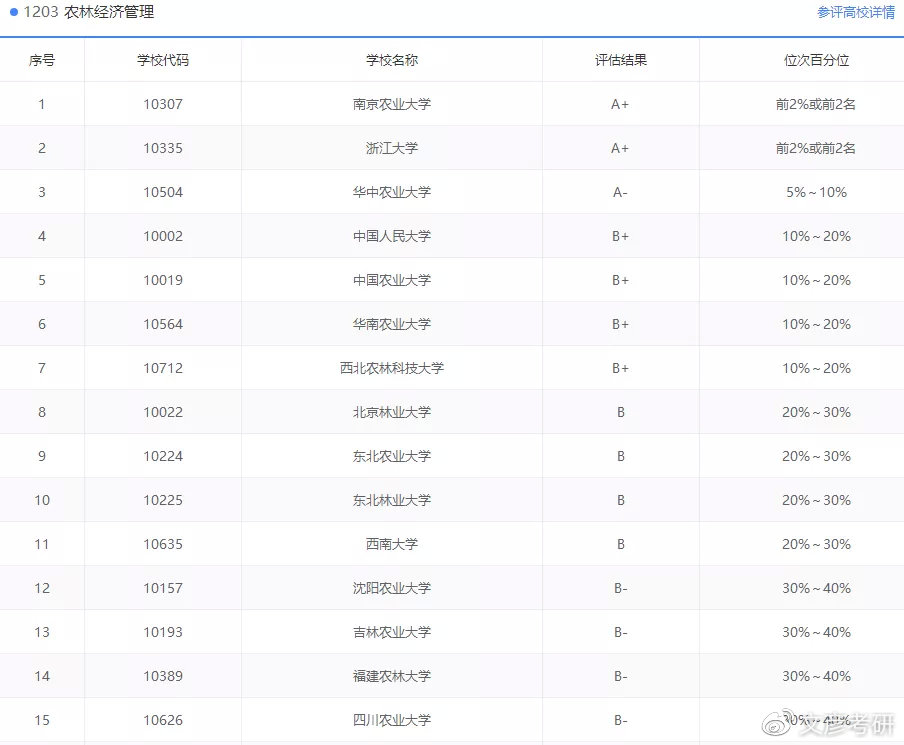Screen dimensions: 904x745
Task: Select school name 中国农业大学
Action: [392, 280]
